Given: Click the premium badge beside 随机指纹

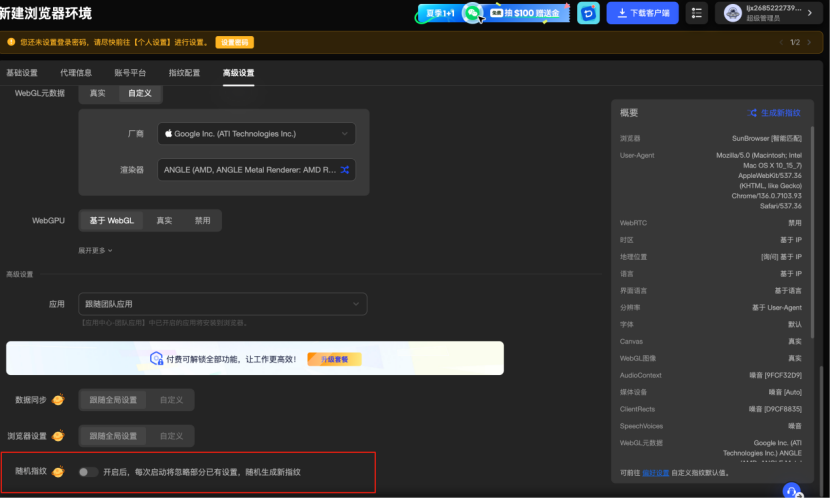Looking at the screenshot, I should (59, 471).
